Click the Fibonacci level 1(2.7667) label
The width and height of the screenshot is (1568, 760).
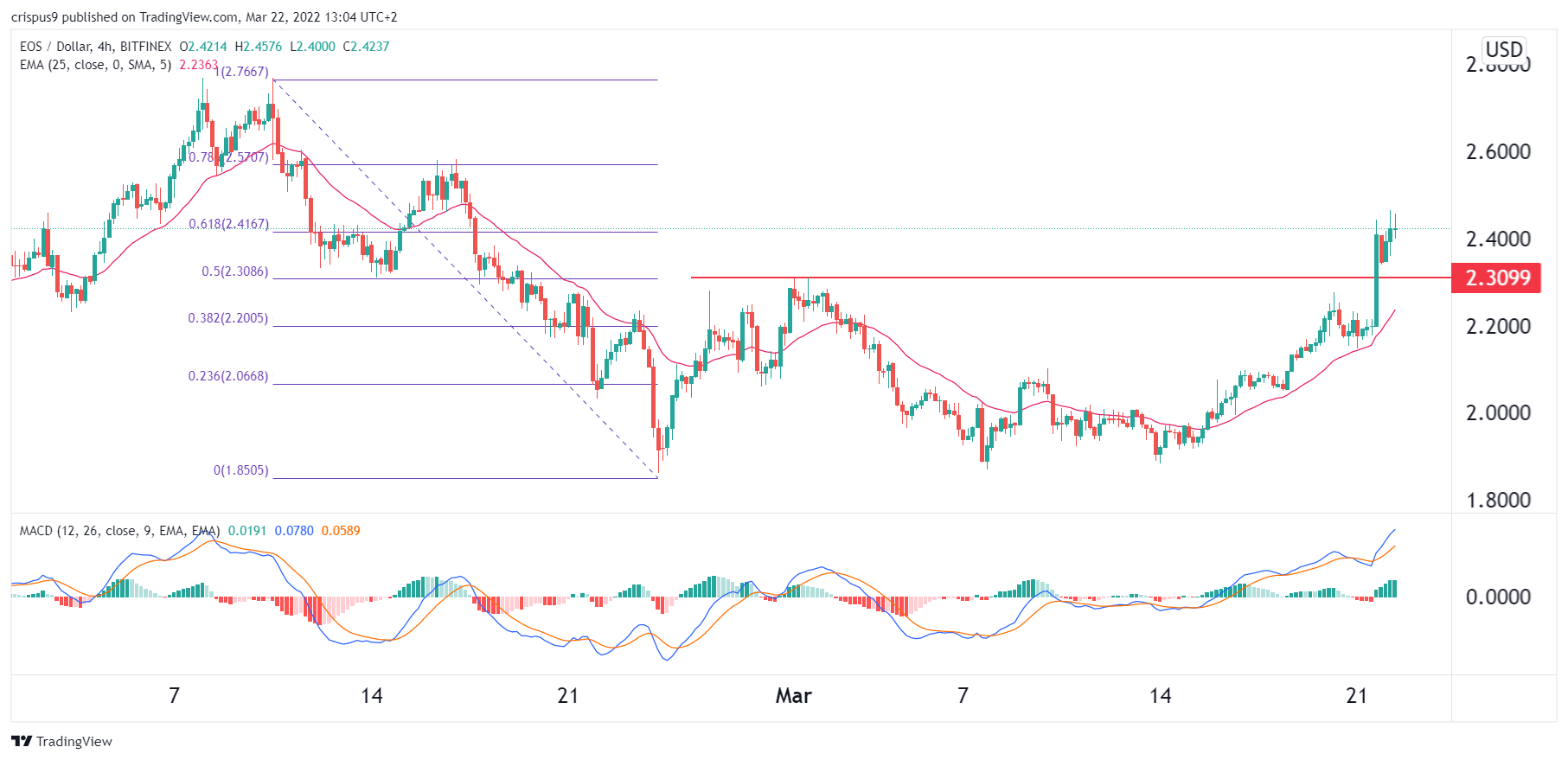click(x=241, y=72)
